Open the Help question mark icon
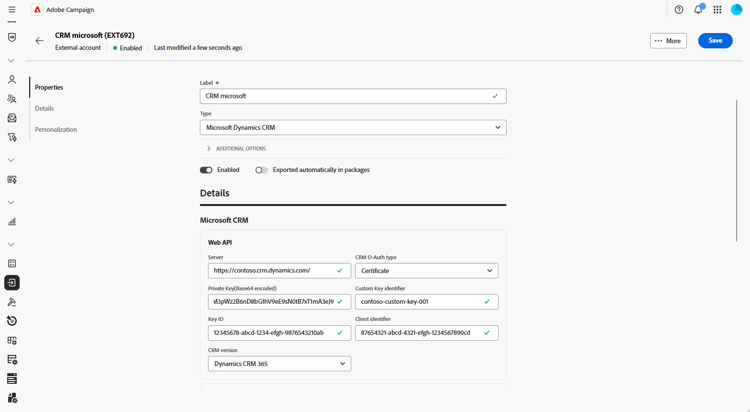The height and width of the screenshot is (412, 750). pyautogui.click(x=679, y=10)
